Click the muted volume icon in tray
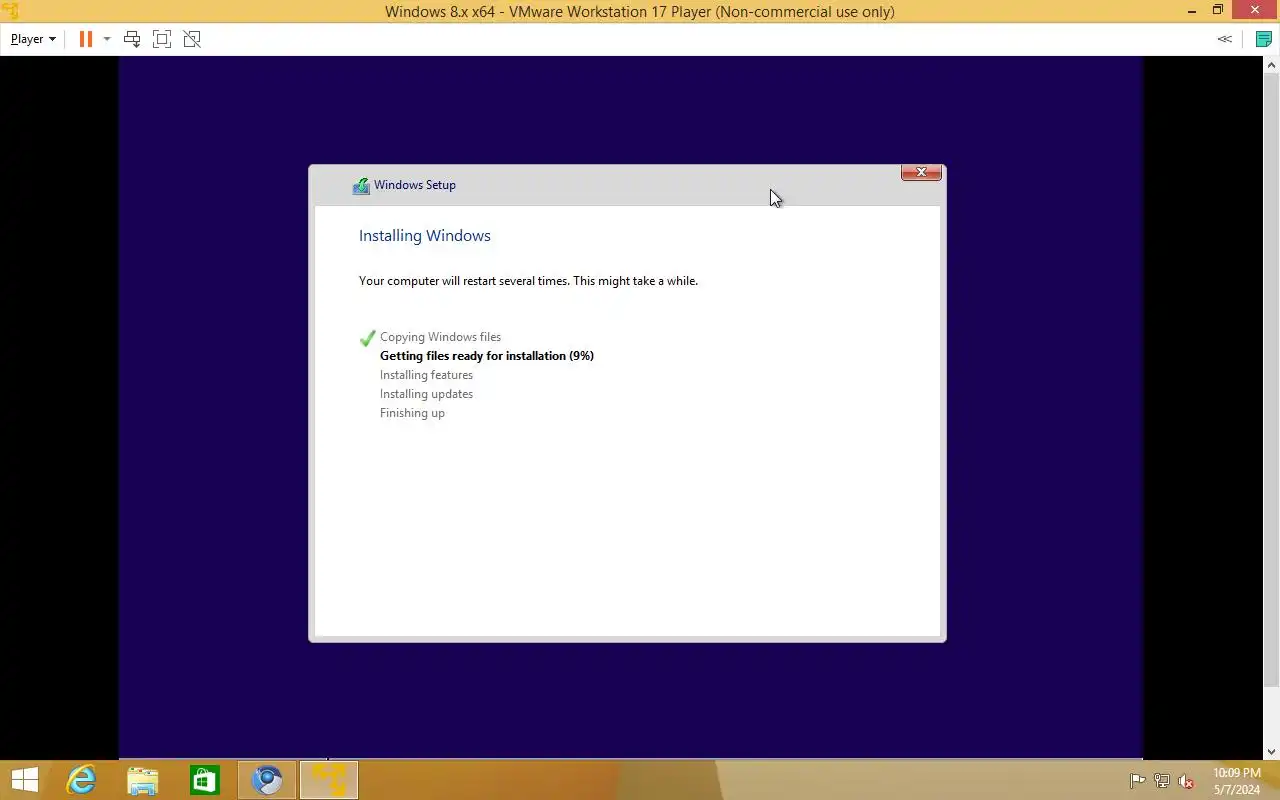 coord(1186,781)
